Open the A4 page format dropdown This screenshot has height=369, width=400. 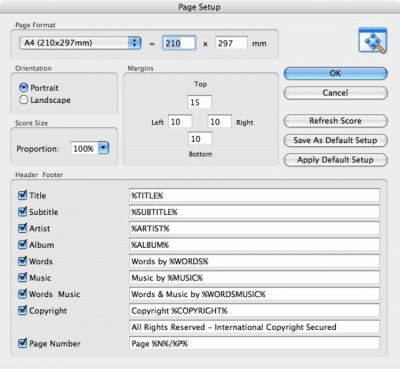[x=80, y=43]
